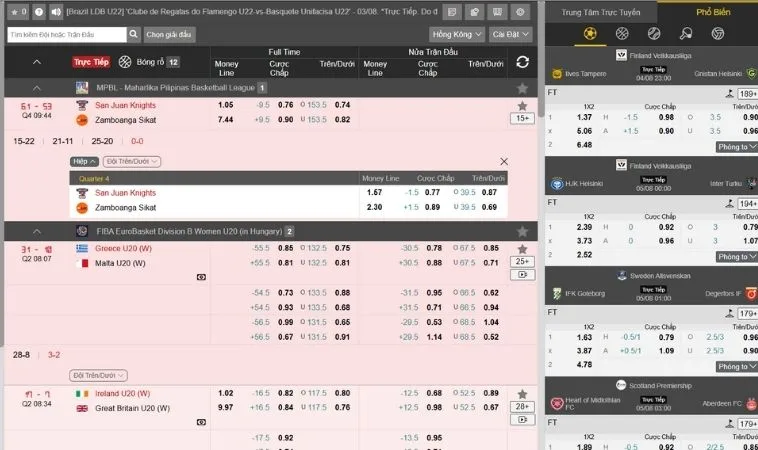This screenshot has width=758, height=450.
Task: Click the refresh odds icon
Action: click(x=522, y=62)
